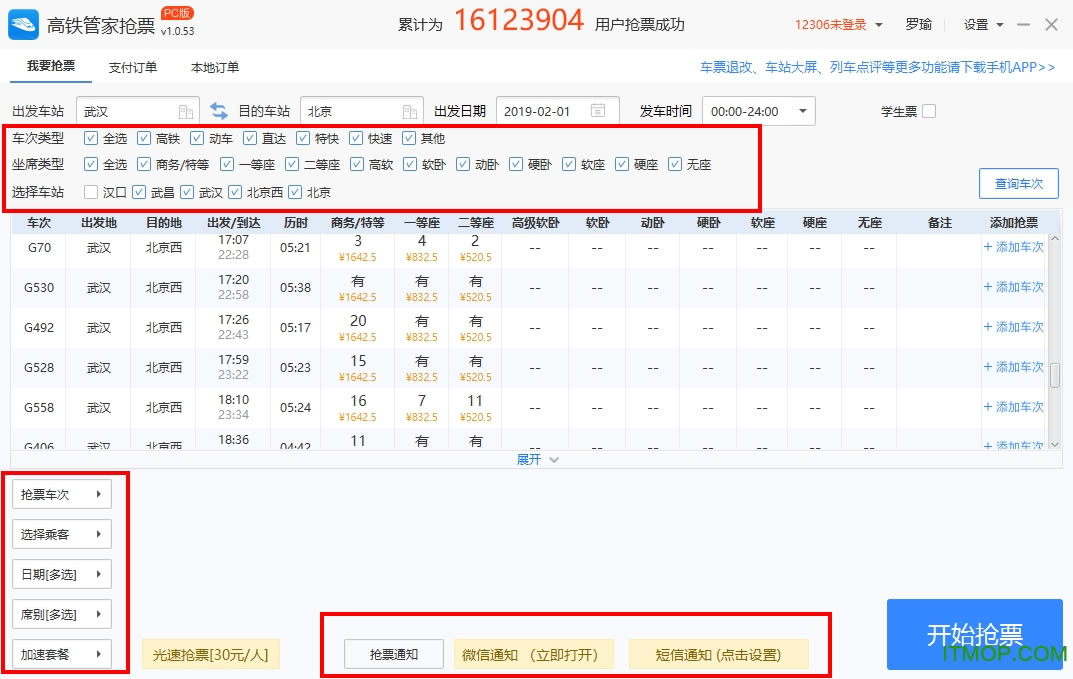The height and width of the screenshot is (679, 1073).
Task: Swap departure and destination stations icon
Action: pyautogui.click(x=218, y=111)
